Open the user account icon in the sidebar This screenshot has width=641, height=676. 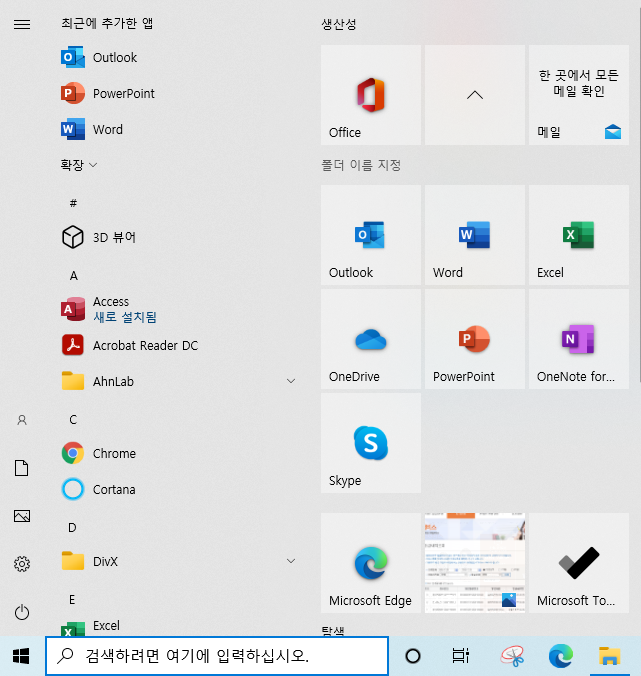22,420
